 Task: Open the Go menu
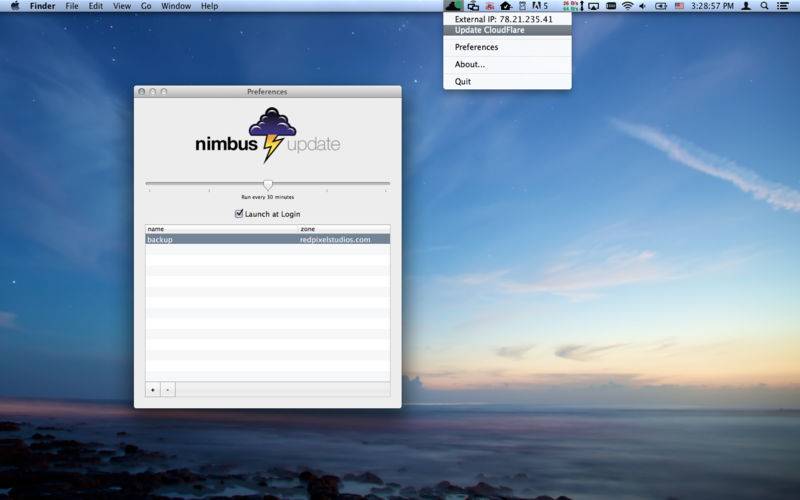click(146, 6)
